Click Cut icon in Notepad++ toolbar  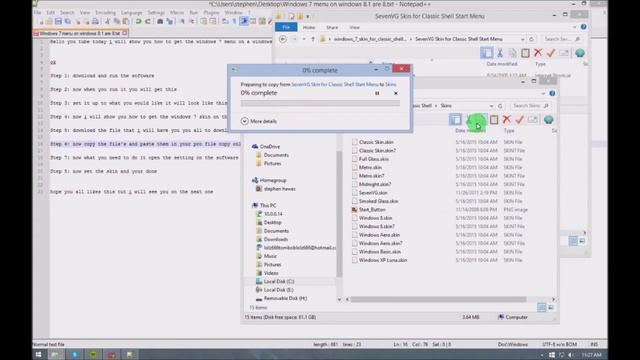(x=107, y=21)
